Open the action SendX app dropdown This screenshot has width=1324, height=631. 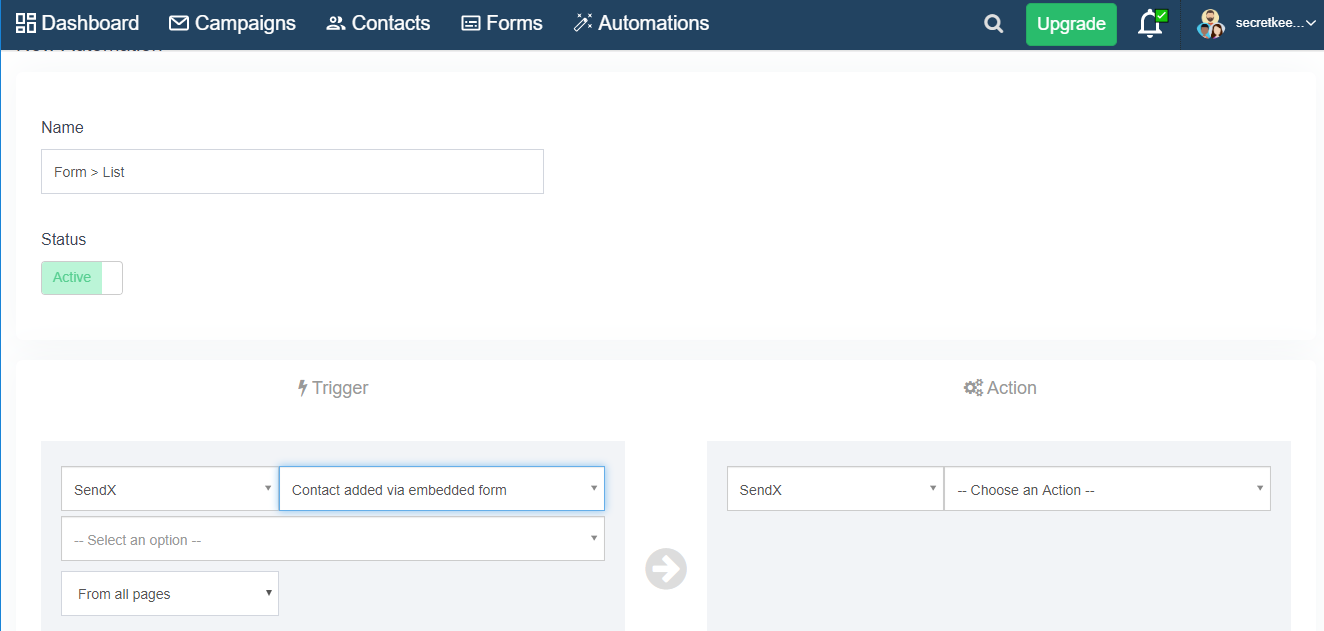coord(835,489)
